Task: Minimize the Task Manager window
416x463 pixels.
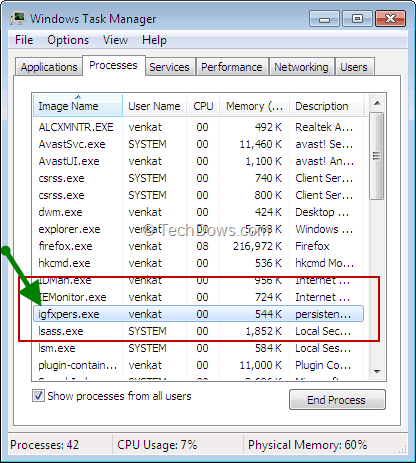Action: coord(324,19)
